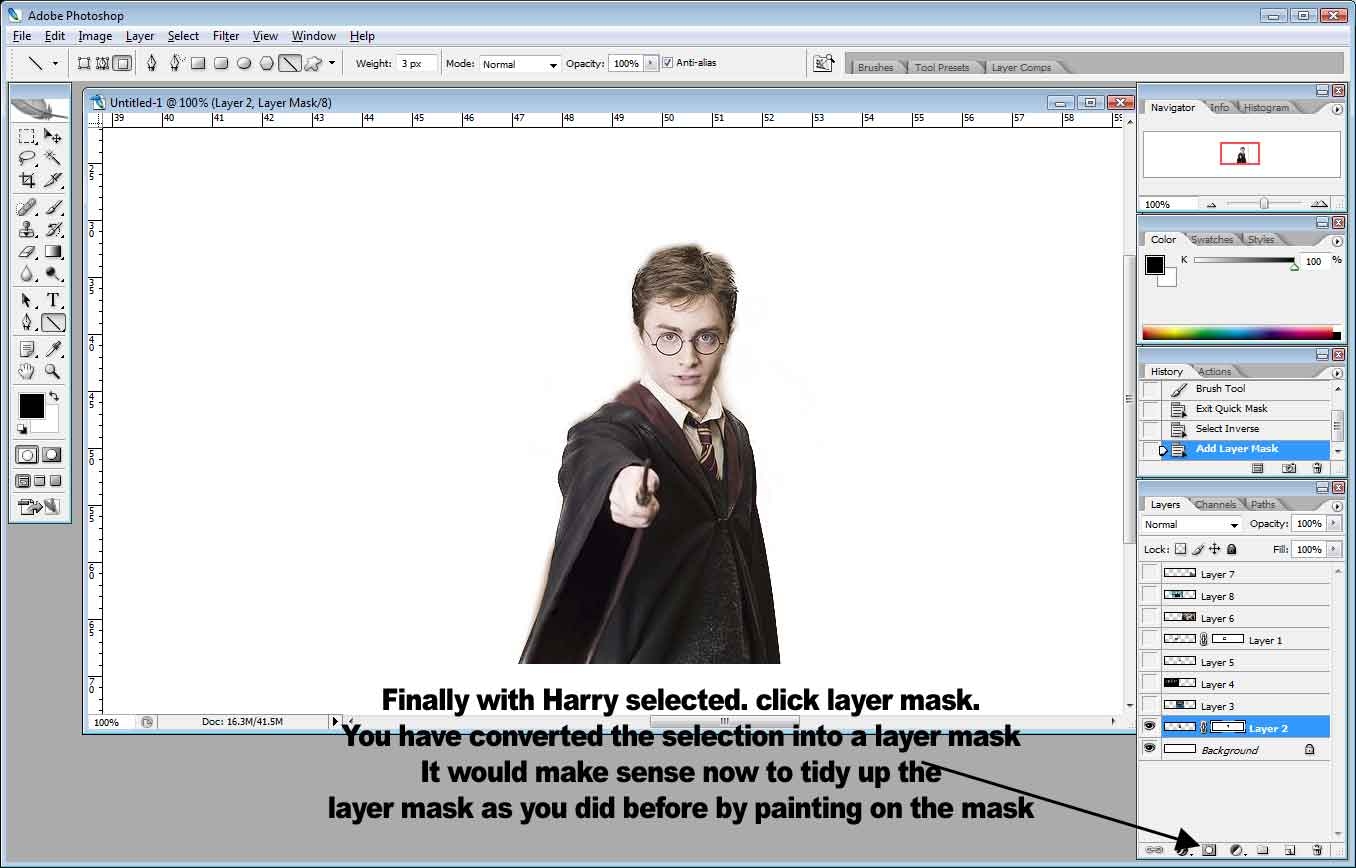1356x868 pixels.
Task: Select the Move tool
Action: (53, 136)
